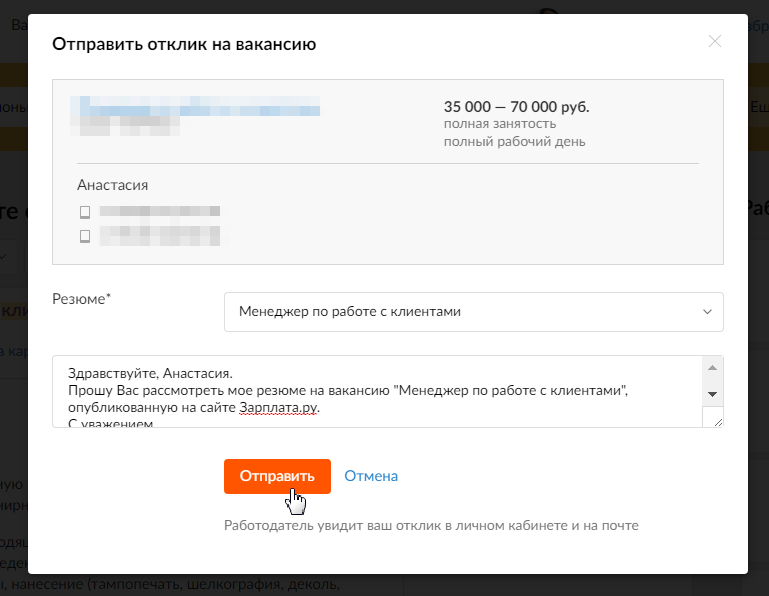Click the blurred grey company name below the title
Screen dimensions: 769x596
click(125, 126)
